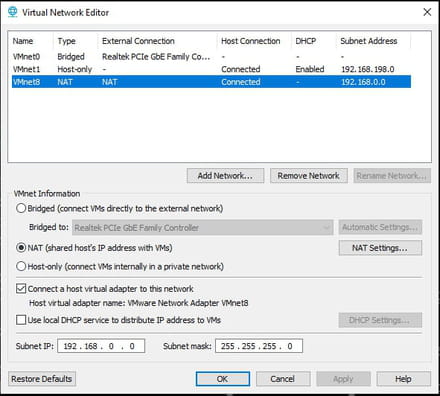
Task: Open Help
Action: coord(404,379)
